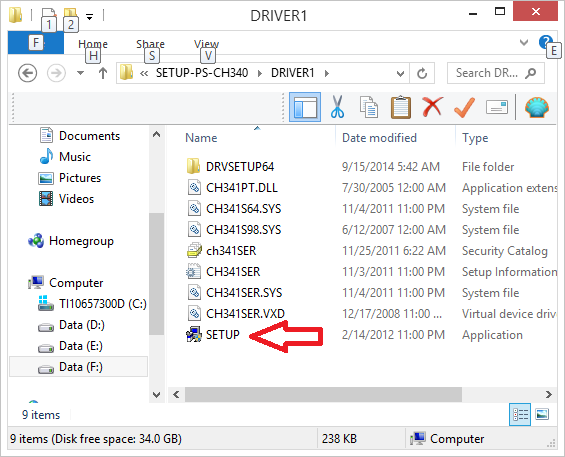Select CH341S98.SYS file

click(244, 230)
